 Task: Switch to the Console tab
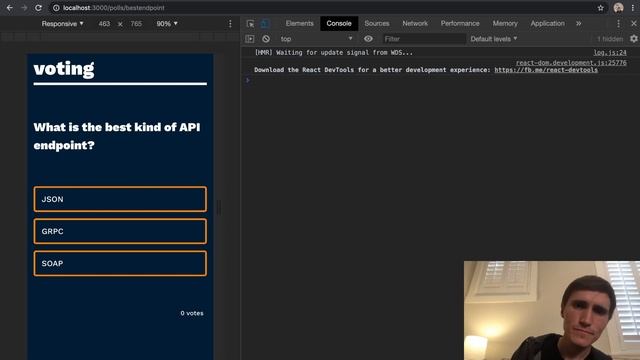pyautogui.click(x=339, y=23)
